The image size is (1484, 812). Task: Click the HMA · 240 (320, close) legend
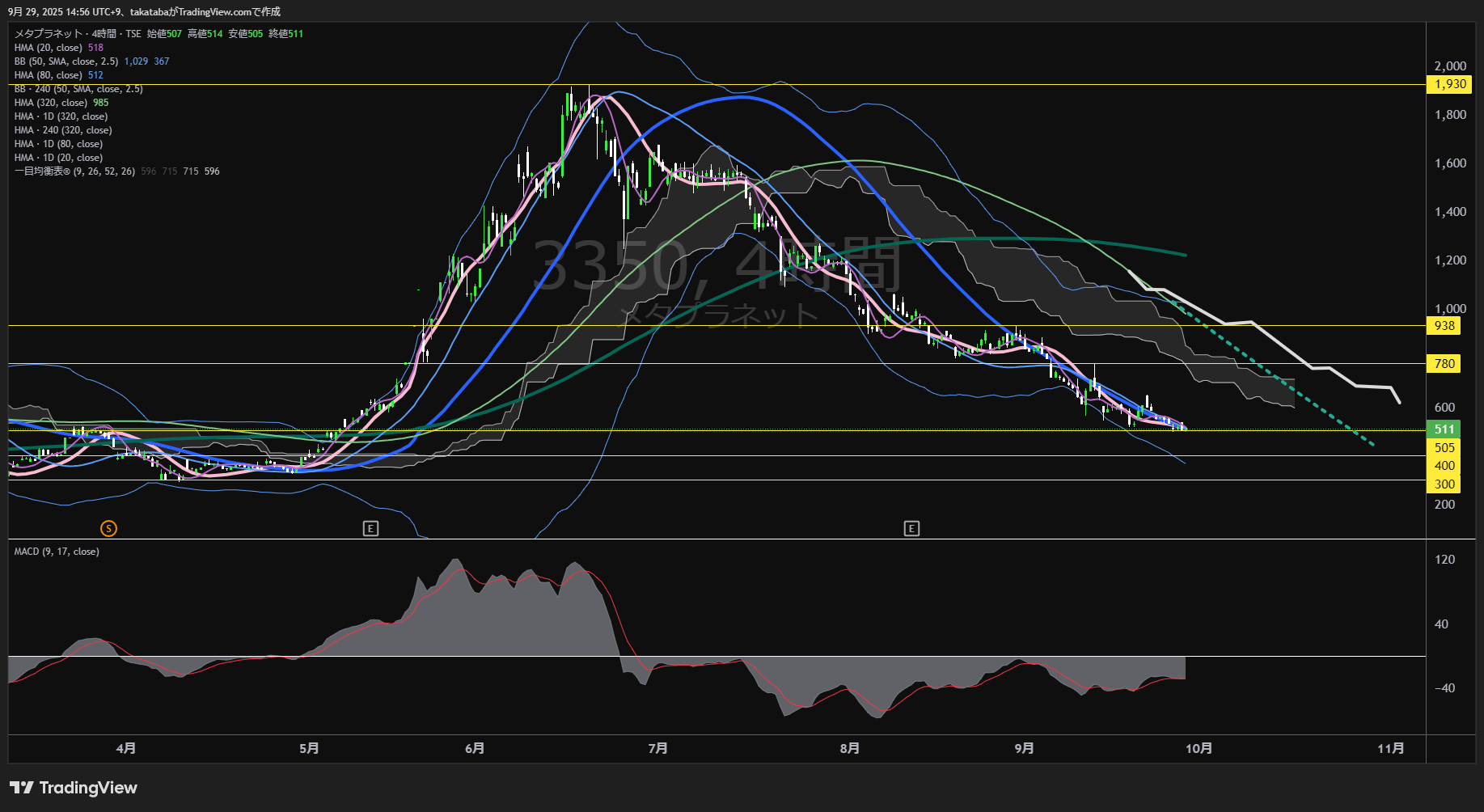pos(63,130)
